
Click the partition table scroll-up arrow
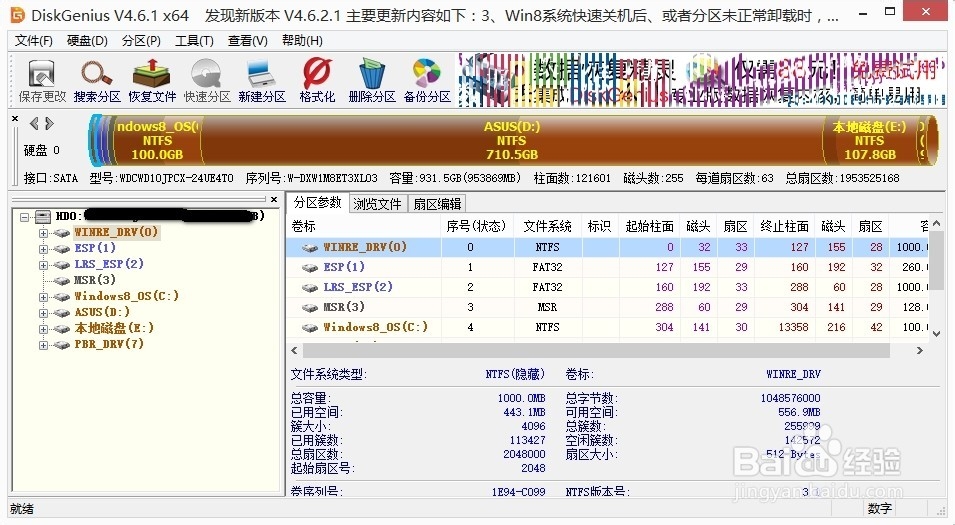(x=937, y=224)
